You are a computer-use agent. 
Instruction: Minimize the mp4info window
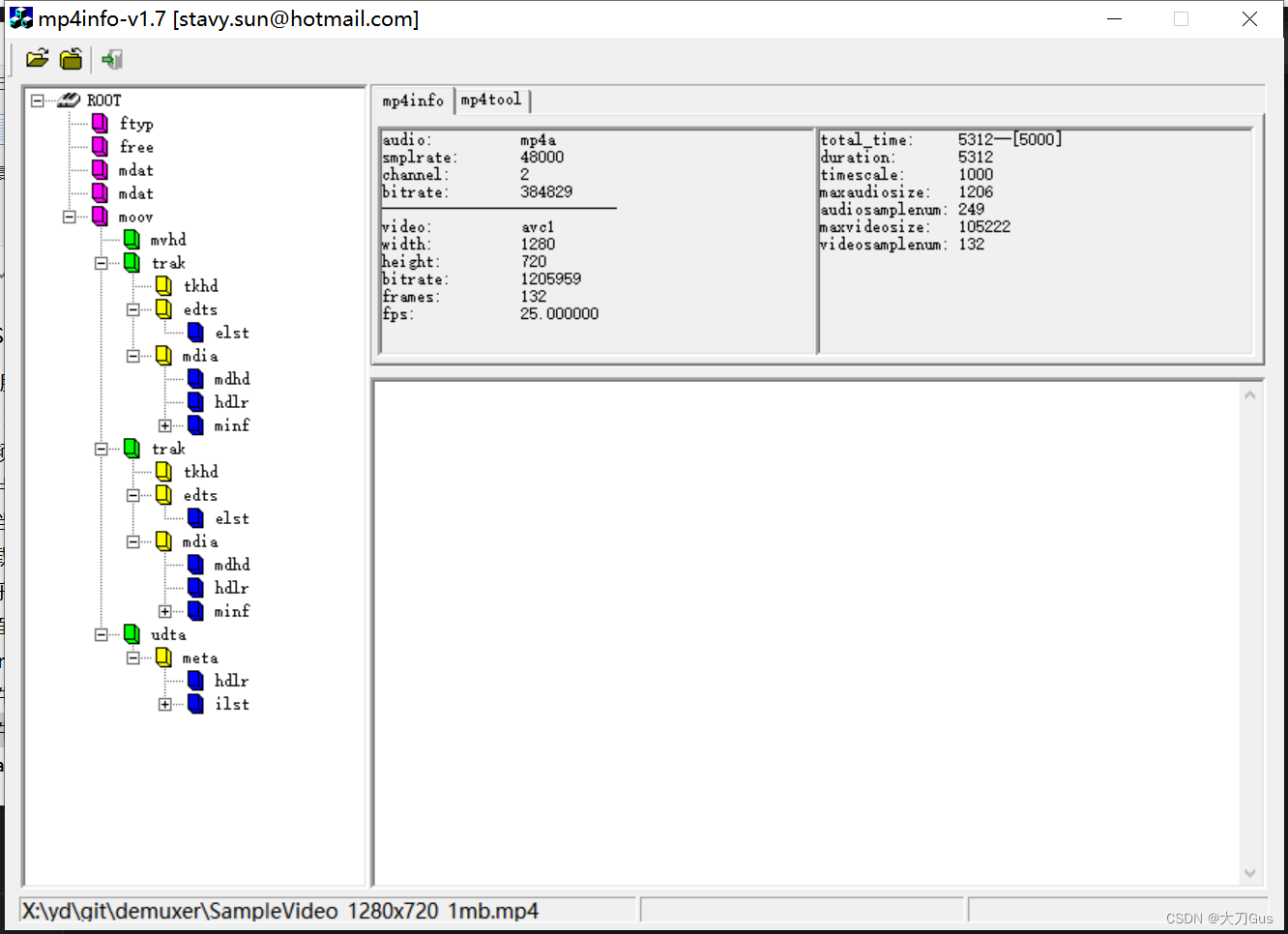click(1114, 18)
